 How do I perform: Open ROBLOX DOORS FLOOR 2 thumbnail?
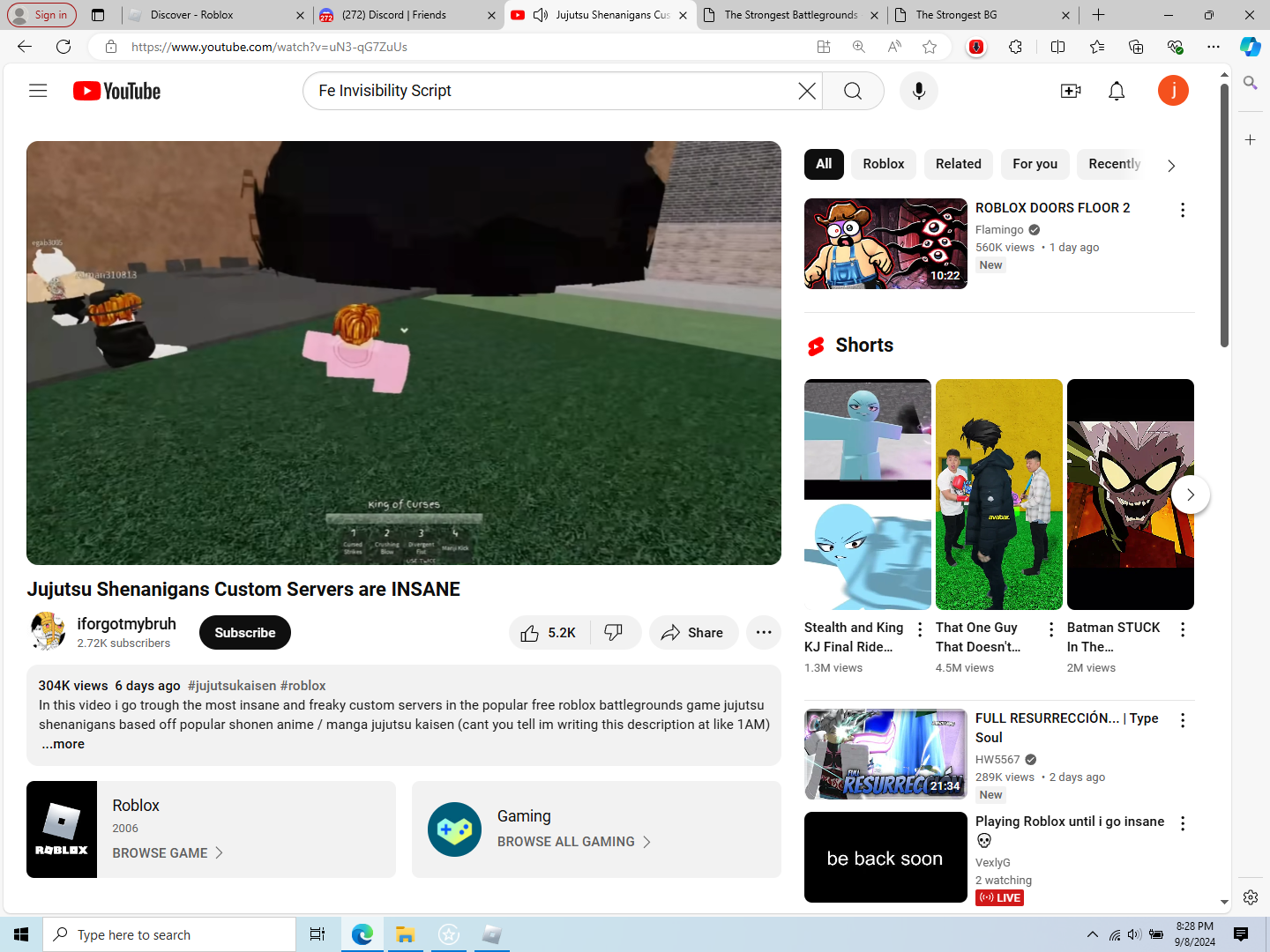coord(885,244)
